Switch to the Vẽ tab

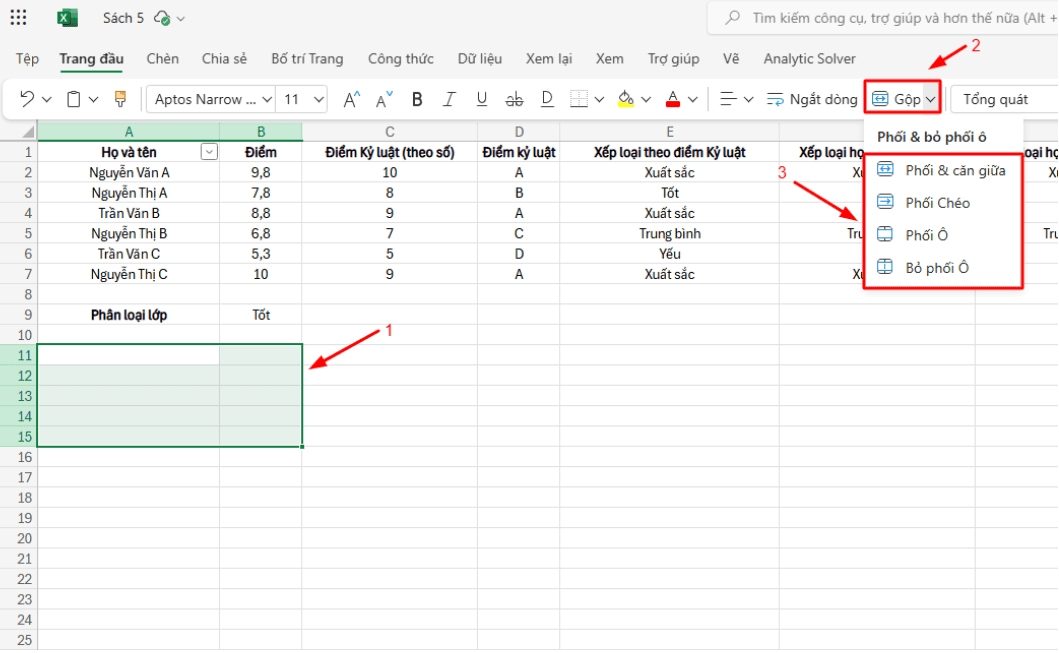pyautogui.click(x=731, y=59)
